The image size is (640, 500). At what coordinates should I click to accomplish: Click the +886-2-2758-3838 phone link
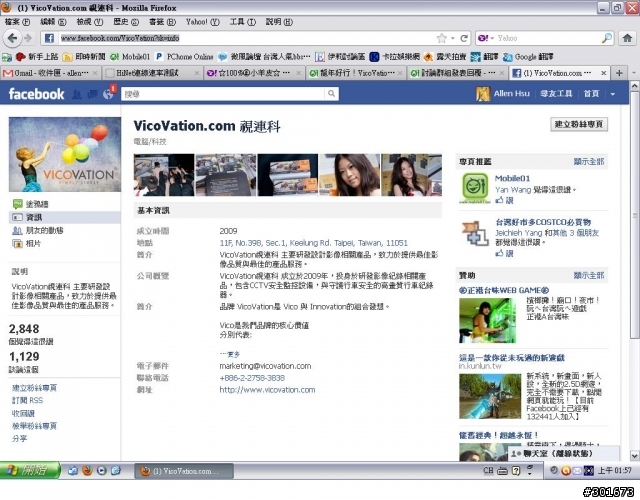coord(252,378)
